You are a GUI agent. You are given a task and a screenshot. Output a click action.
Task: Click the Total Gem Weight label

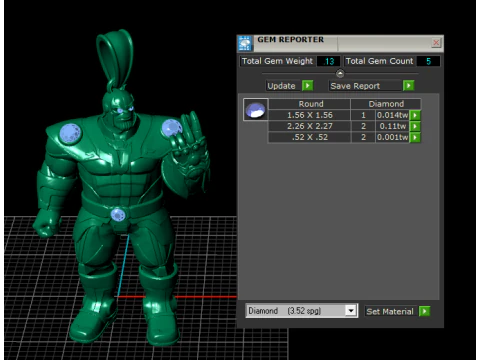[277, 61]
